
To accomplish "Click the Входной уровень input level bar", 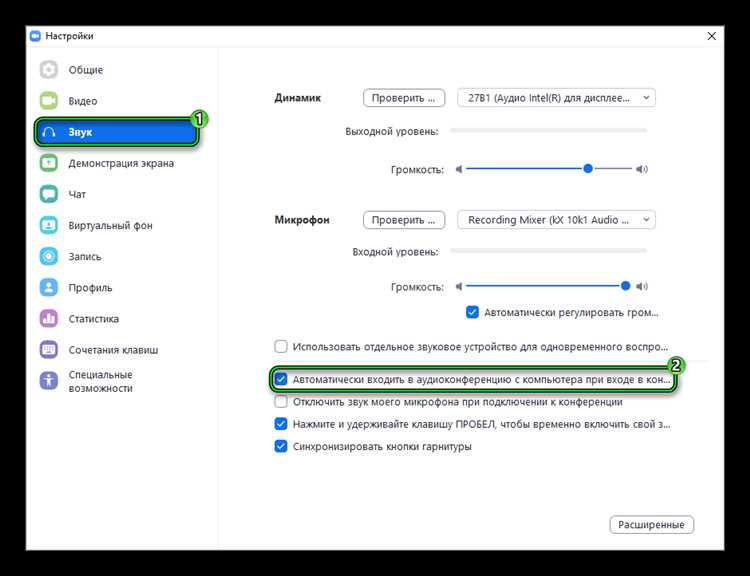I will click(549, 250).
